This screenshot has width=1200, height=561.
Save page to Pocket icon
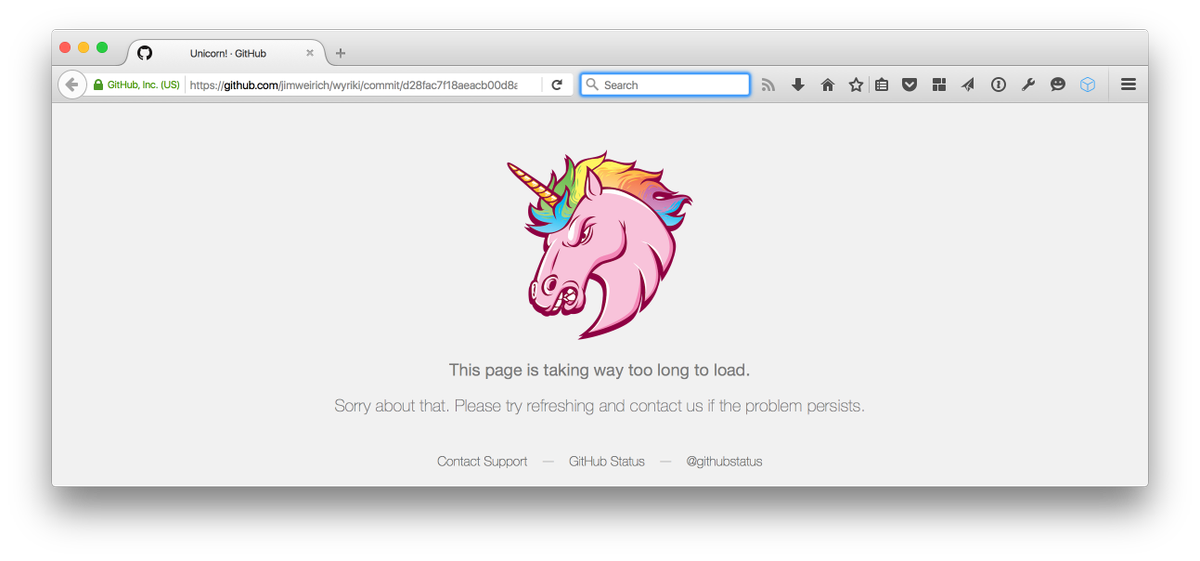[x=909, y=85]
